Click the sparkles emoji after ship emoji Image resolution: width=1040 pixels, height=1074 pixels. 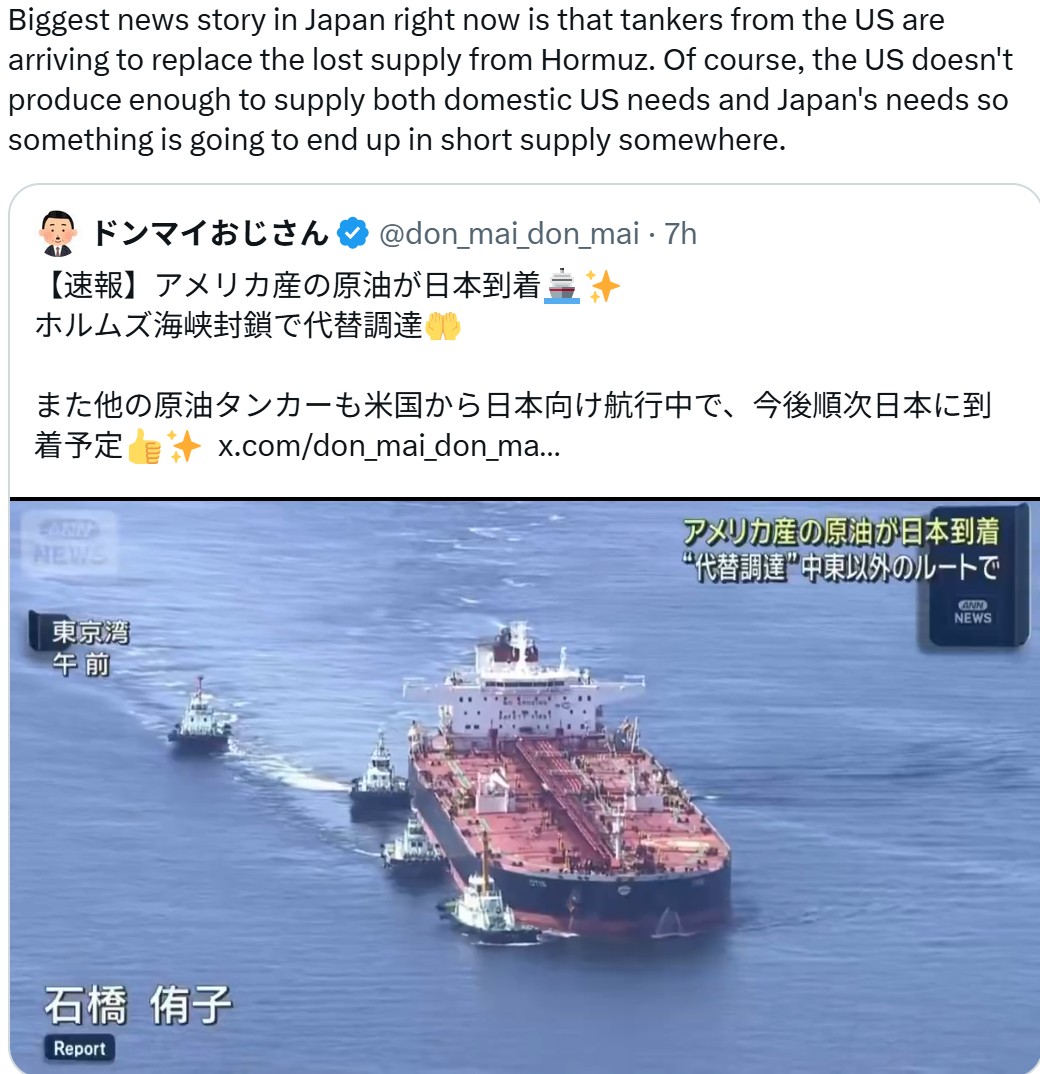coord(604,286)
